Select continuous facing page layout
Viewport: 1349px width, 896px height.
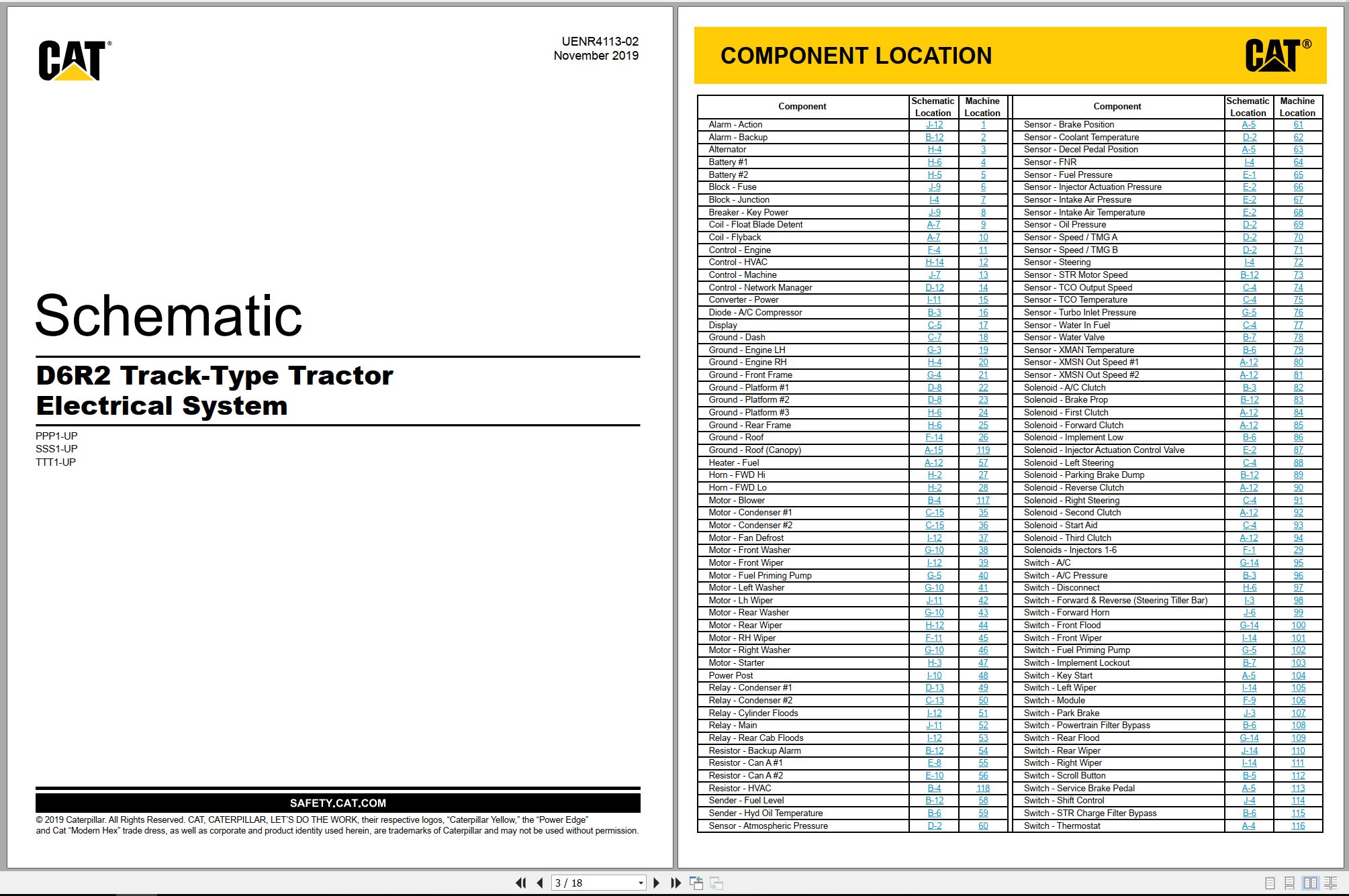1331,883
